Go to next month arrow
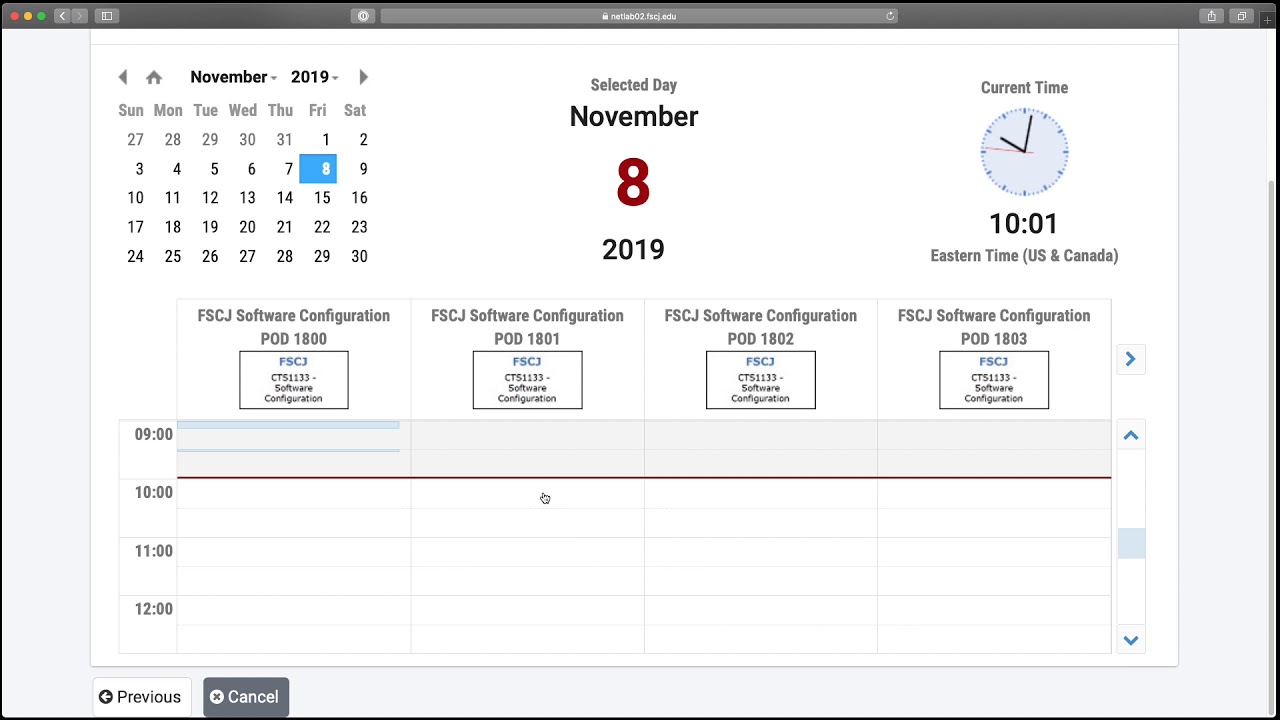Image resolution: width=1280 pixels, height=720 pixels. click(363, 77)
